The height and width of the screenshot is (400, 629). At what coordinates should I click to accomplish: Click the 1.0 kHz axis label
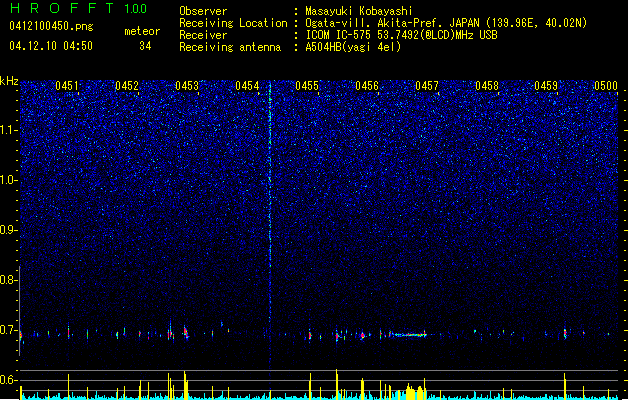[9, 180]
